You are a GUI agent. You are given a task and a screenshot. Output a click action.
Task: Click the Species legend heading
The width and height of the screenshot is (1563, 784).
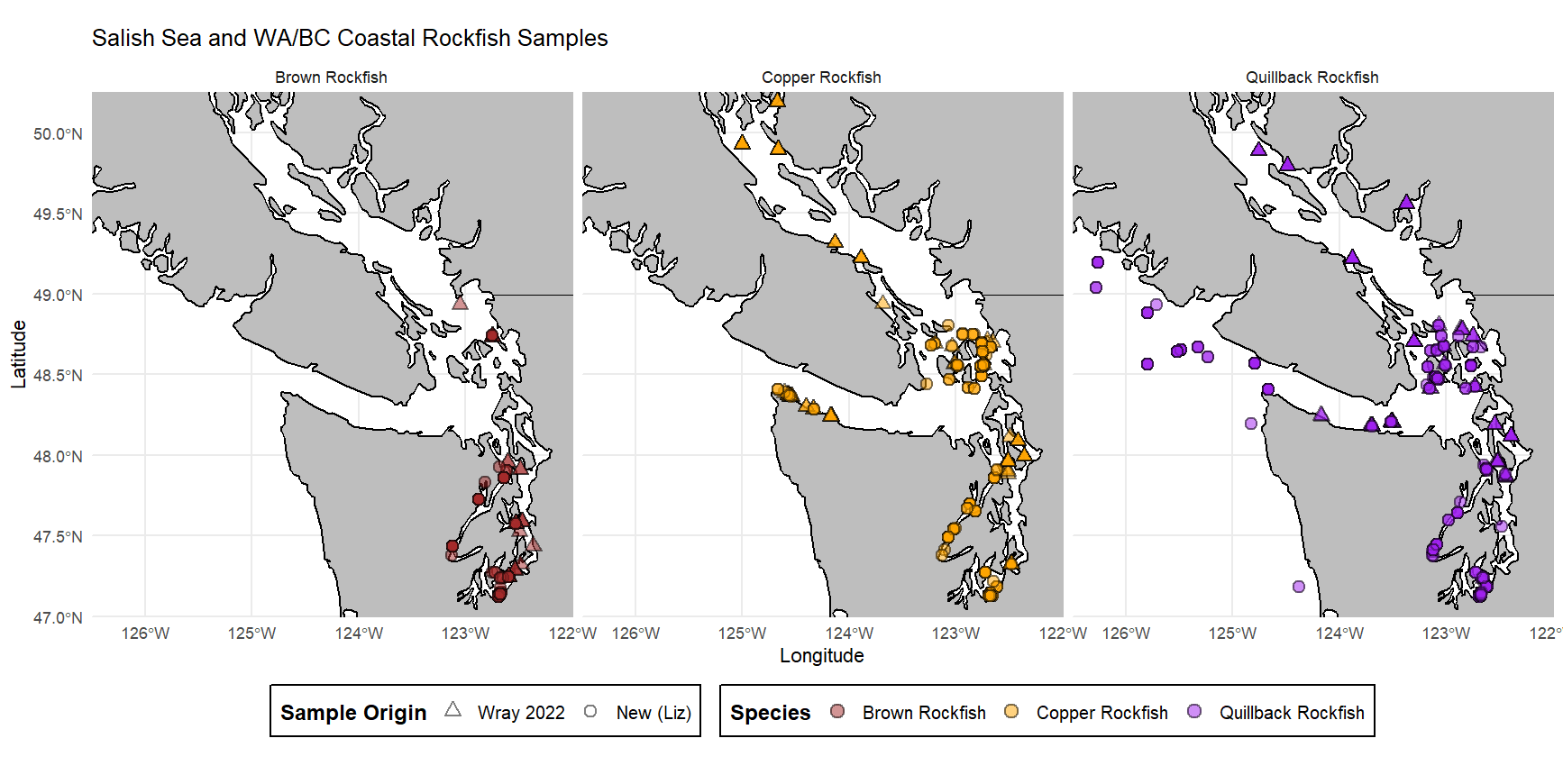pyautogui.click(x=770, y=713)
